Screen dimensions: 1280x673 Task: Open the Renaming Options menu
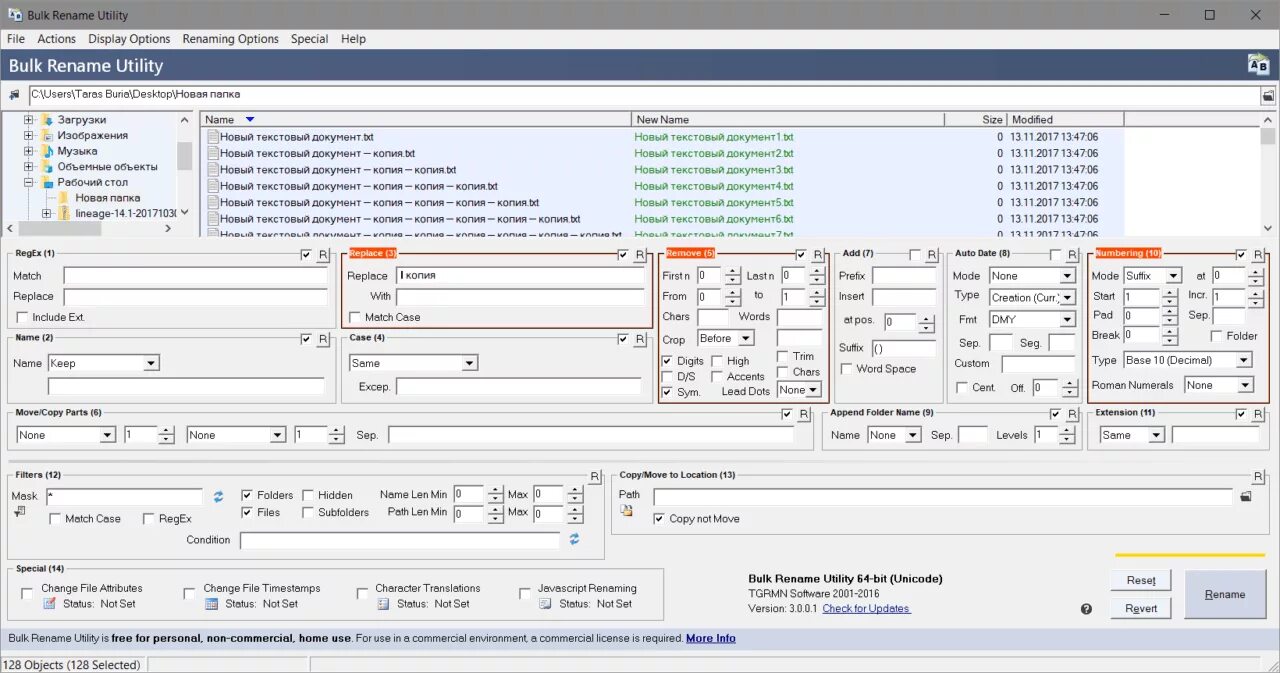point(230,39)
